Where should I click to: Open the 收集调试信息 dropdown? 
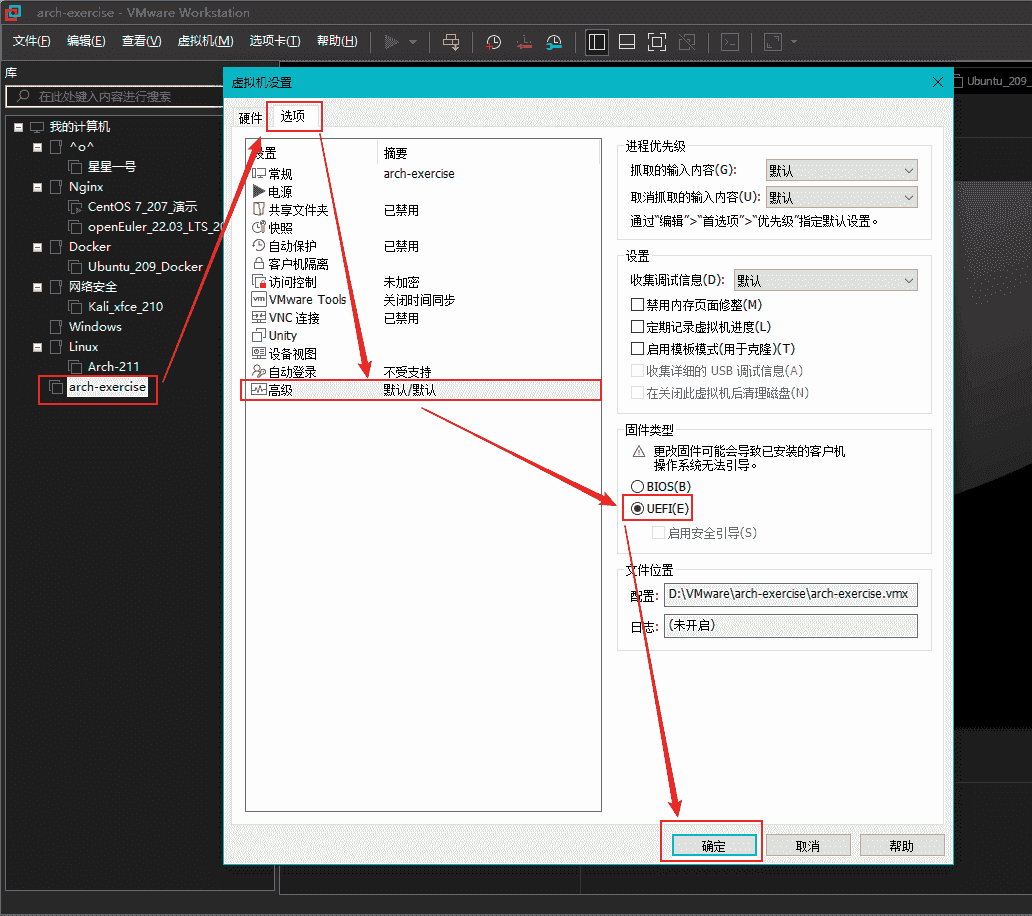tap(825, 281)
